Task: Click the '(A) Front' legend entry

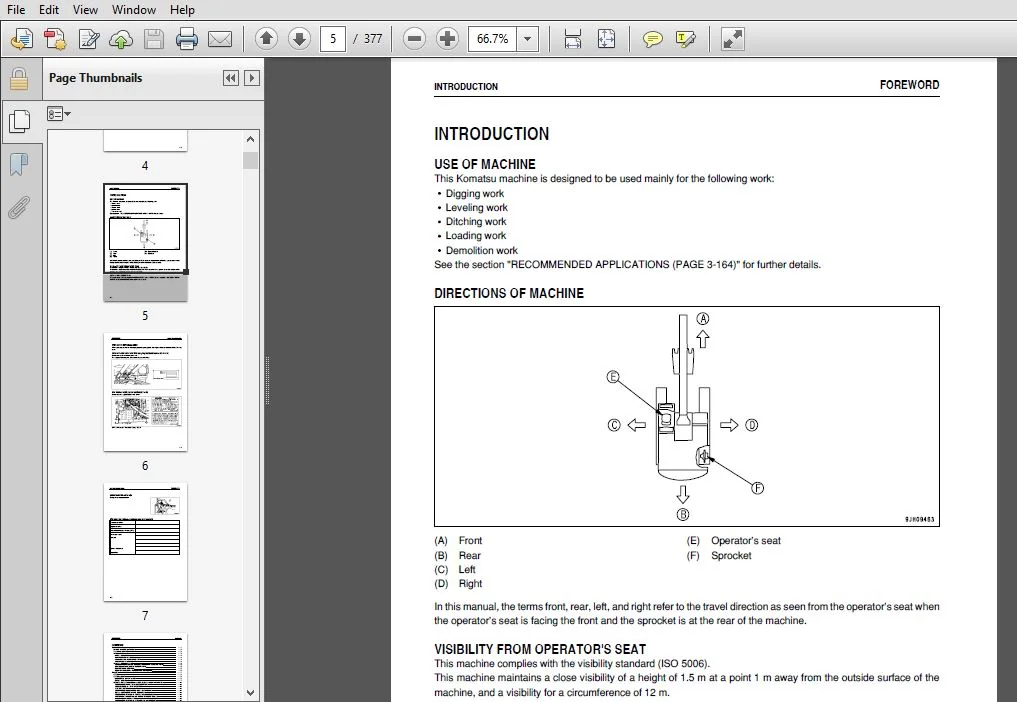Action: coord(458,540)
